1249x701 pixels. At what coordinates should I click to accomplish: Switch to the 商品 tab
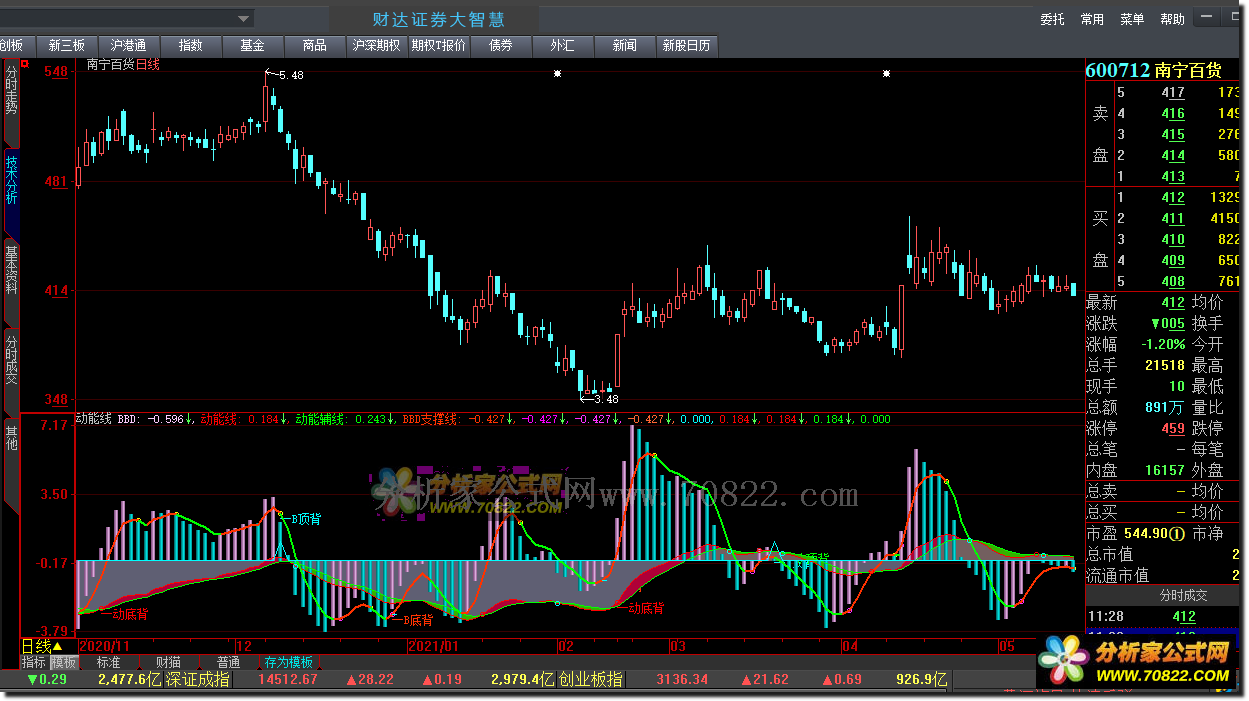point(314,46)
